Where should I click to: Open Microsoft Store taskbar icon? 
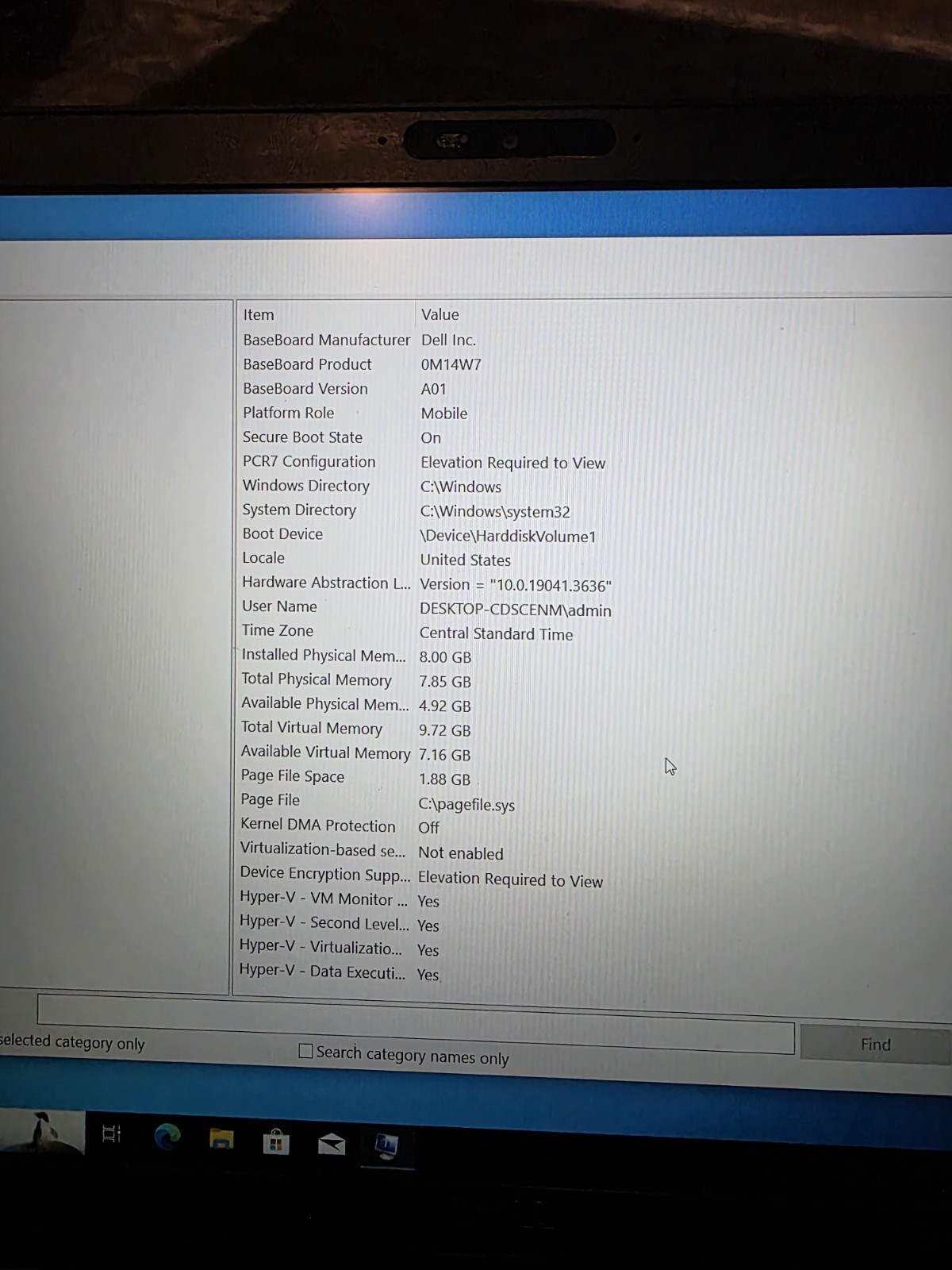click(x=276, y=1142)
